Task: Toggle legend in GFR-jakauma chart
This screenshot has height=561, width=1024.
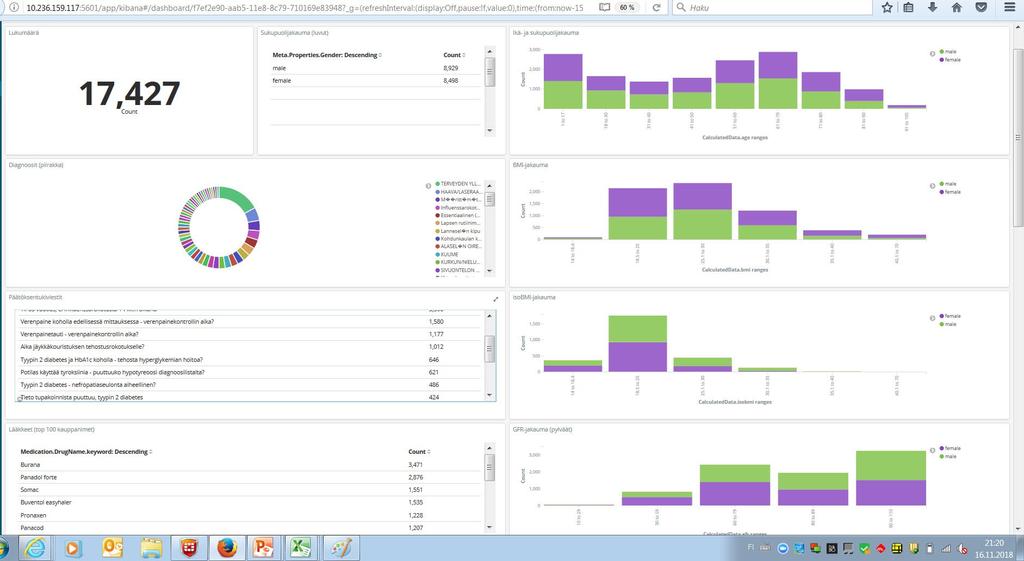Action: (932, 451)
